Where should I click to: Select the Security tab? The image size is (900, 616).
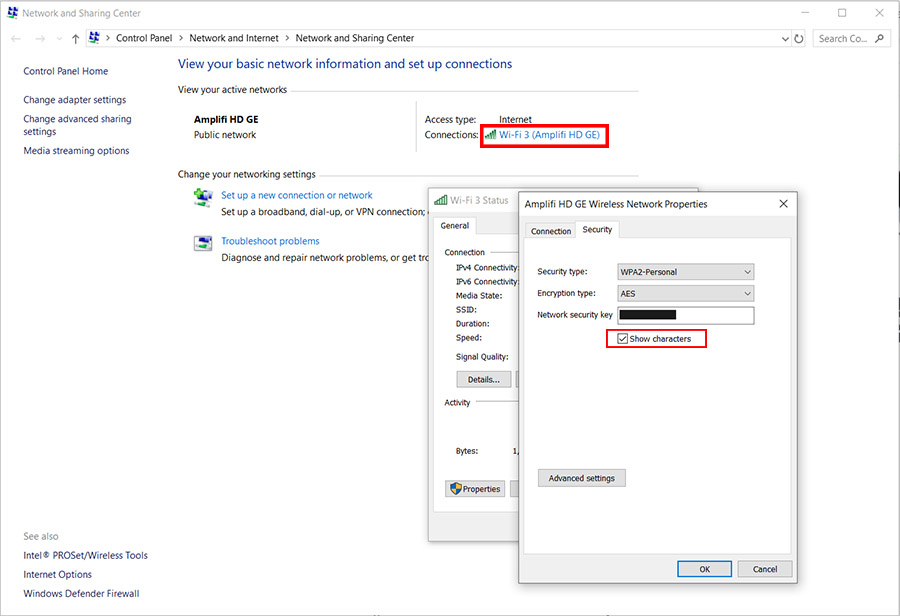(597, 230)
